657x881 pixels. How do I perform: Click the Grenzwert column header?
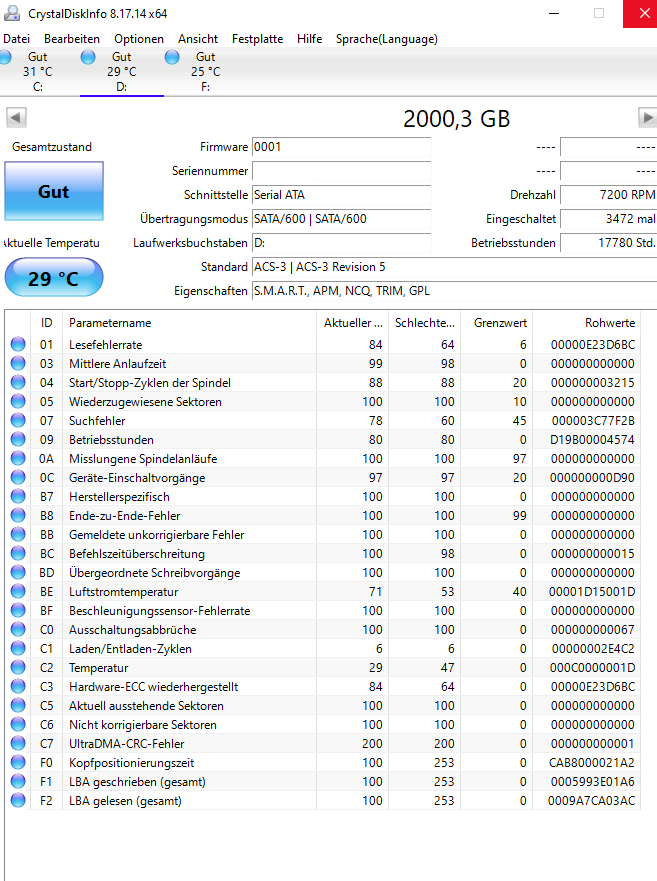point(497,323)
